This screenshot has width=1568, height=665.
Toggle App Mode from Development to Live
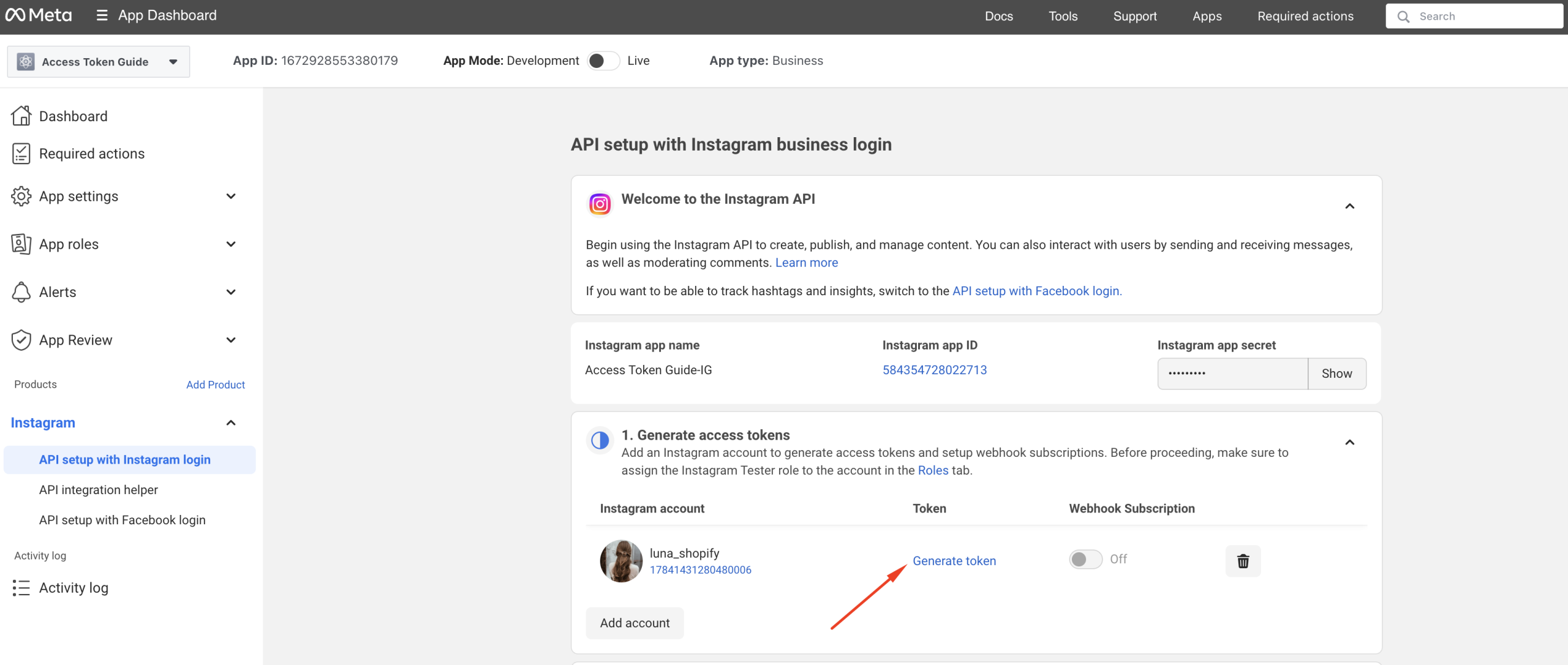point(603,61)
